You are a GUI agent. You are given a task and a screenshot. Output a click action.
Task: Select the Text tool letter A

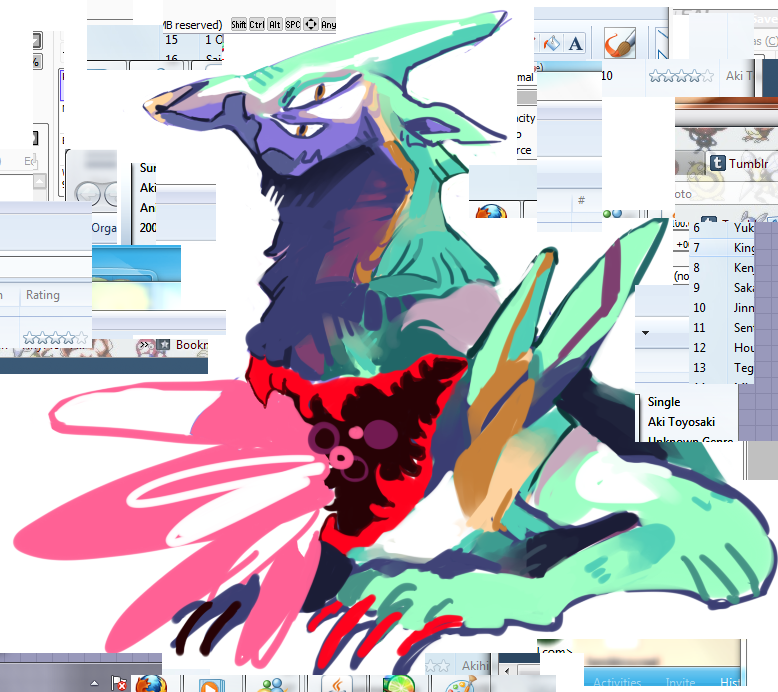click(x=576, y=44)
